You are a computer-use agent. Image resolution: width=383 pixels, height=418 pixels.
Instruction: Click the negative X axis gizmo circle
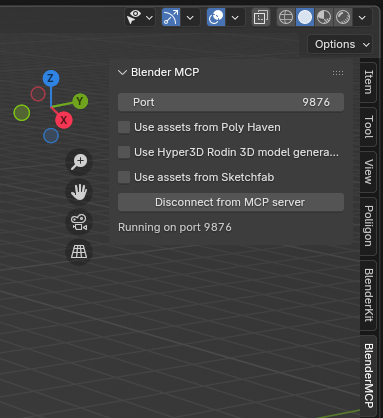(x=38, y=94)
